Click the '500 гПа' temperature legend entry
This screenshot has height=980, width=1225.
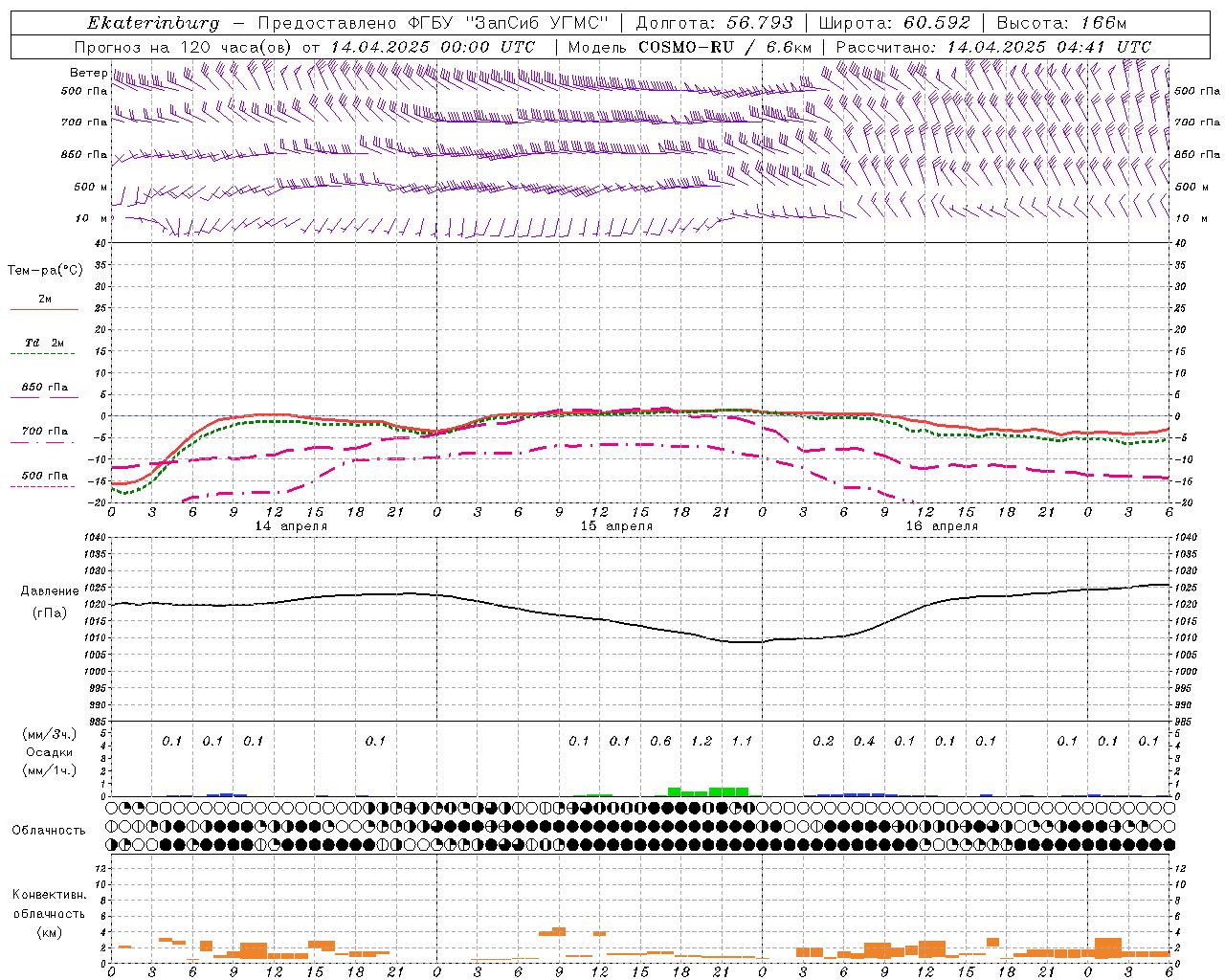[x=44, y=475]
